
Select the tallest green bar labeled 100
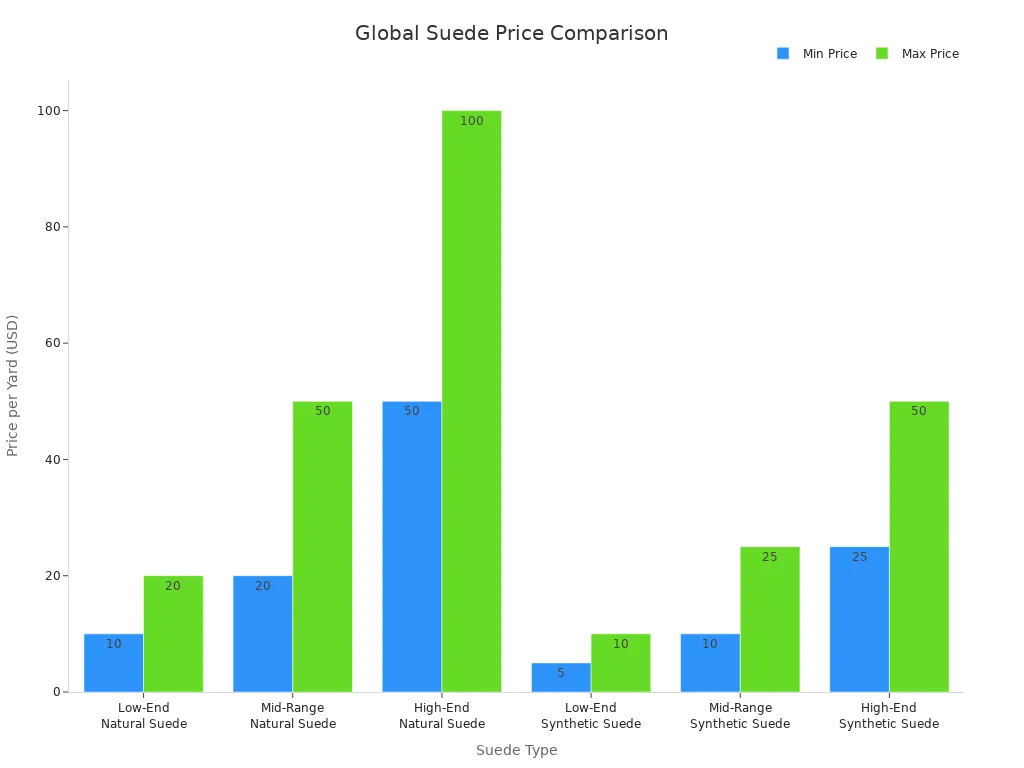pyautogui.click(x=471, y=401)
